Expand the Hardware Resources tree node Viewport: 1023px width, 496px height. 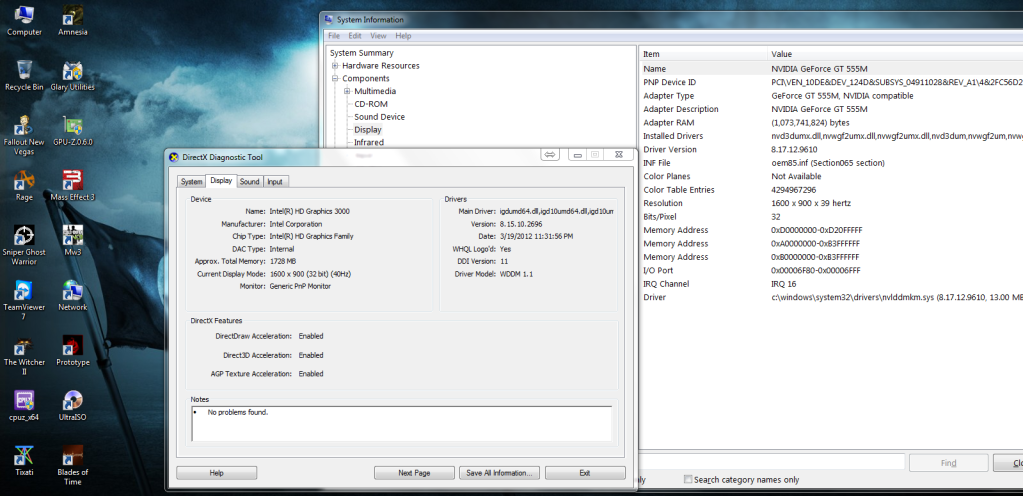pyautogui.click(x=335, y=66)
